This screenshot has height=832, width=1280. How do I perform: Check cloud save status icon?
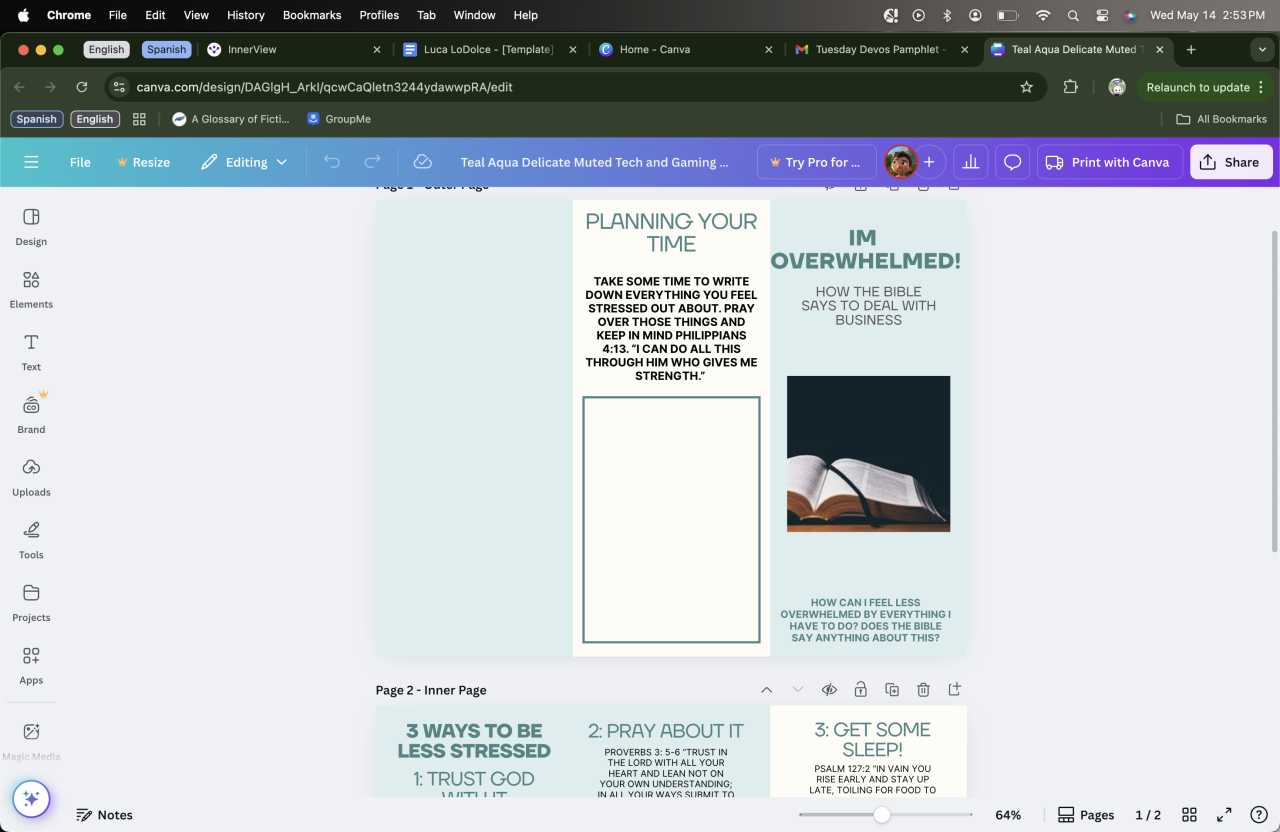[422, 162]
